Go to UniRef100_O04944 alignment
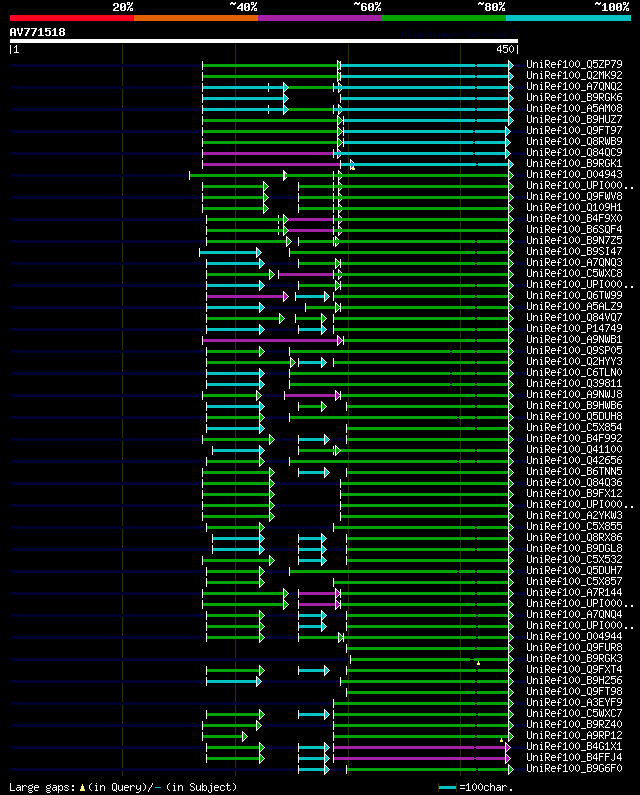Viewport: 640px width, 795px height. [574, 636]
